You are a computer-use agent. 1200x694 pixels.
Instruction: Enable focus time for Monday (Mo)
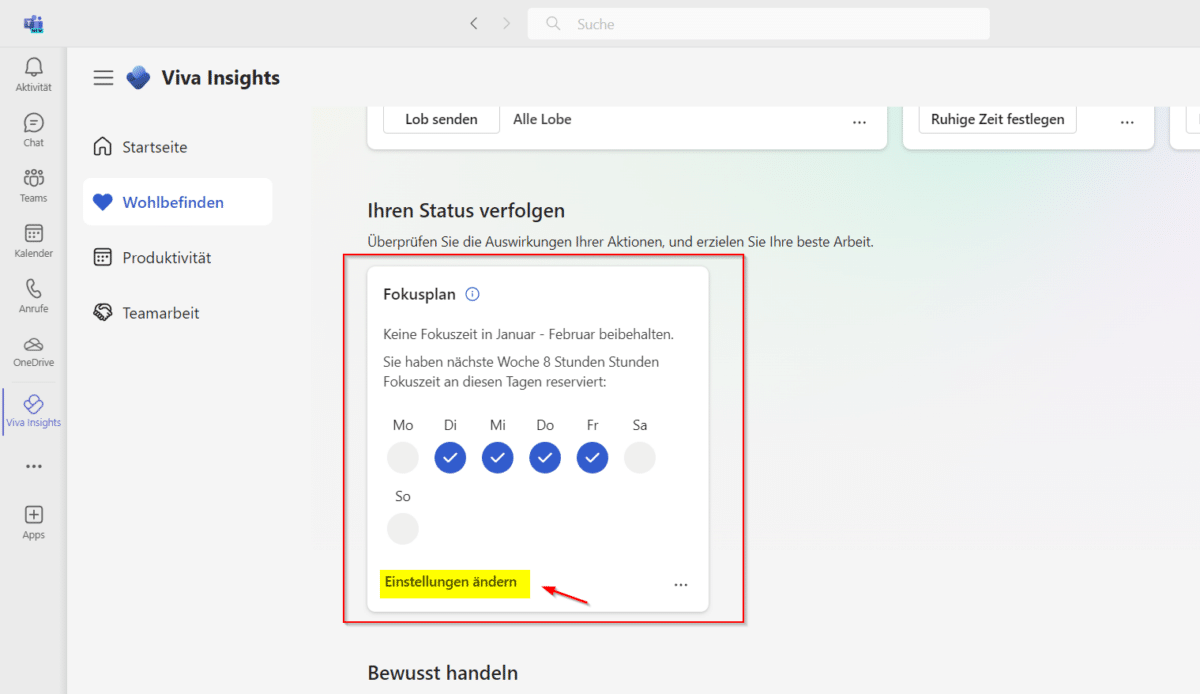point(403,458)
